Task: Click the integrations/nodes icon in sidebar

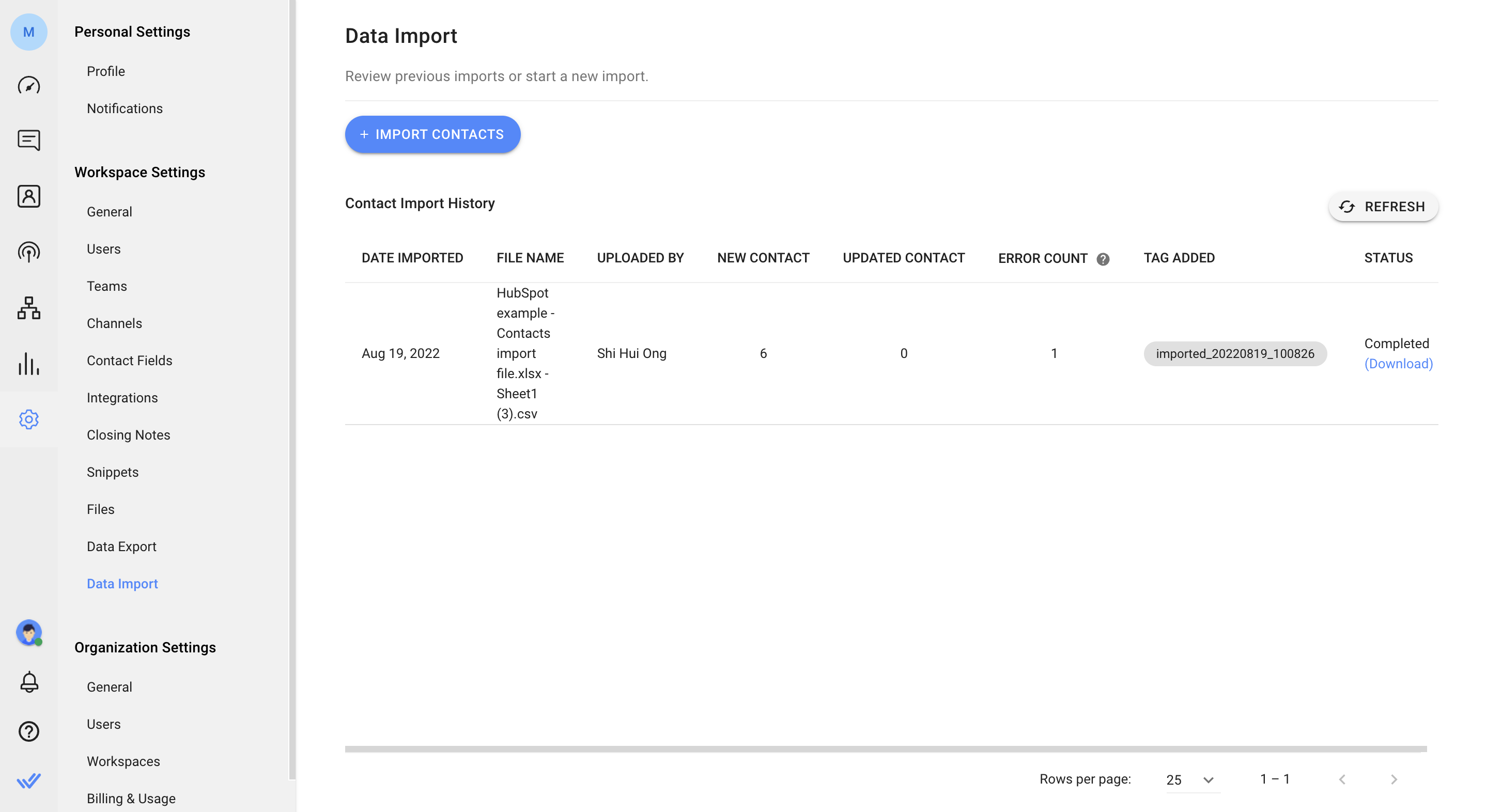Action: 28,307
